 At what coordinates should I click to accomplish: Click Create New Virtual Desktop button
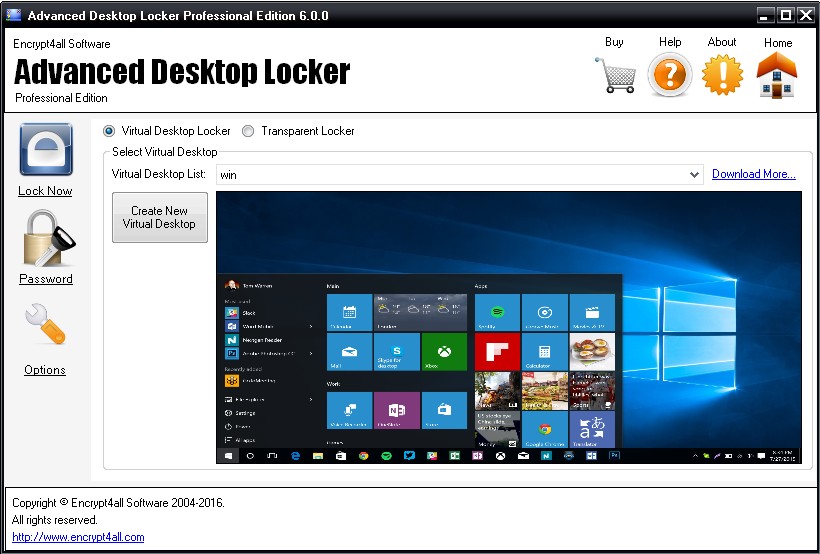pos(160,217)
